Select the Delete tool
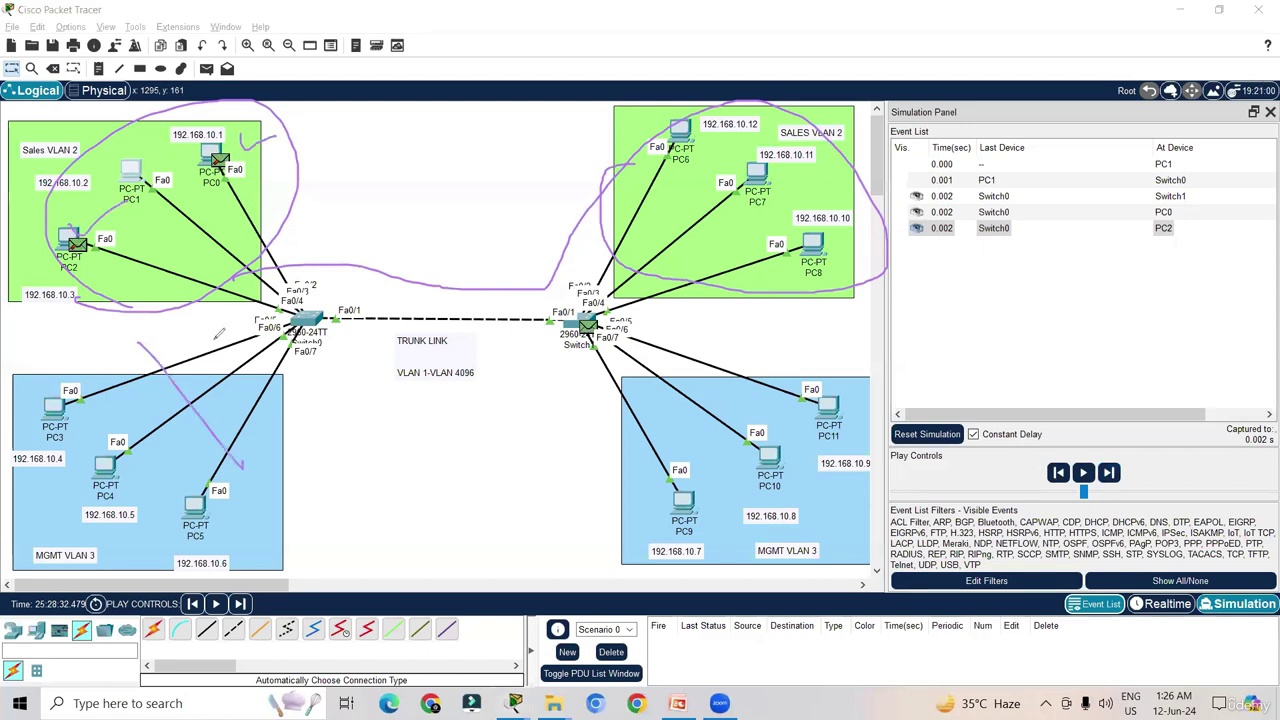Screen dimensions: 1280x720 (53, 69)
